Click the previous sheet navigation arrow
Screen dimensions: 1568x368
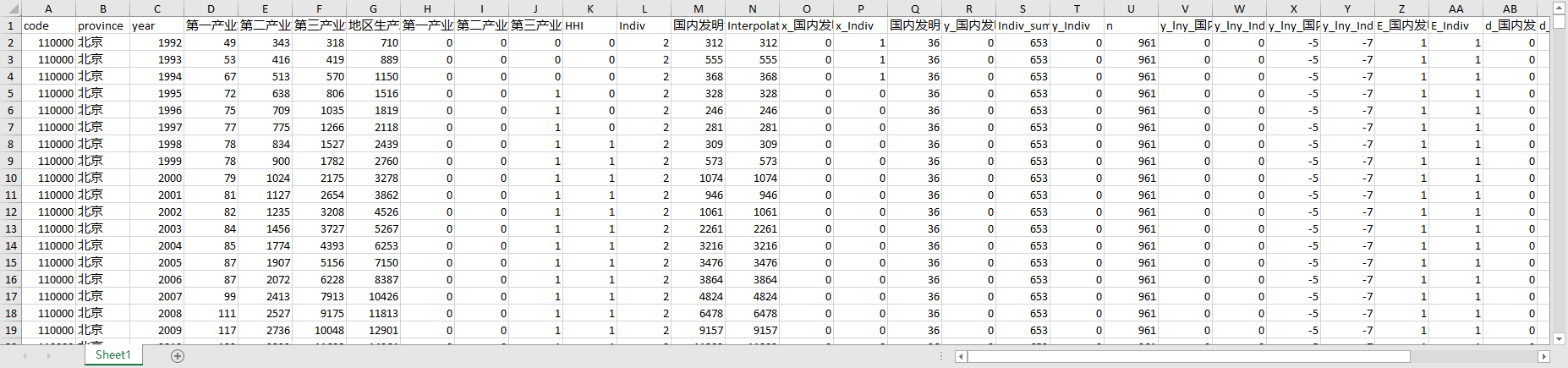(x=25, y=356)
